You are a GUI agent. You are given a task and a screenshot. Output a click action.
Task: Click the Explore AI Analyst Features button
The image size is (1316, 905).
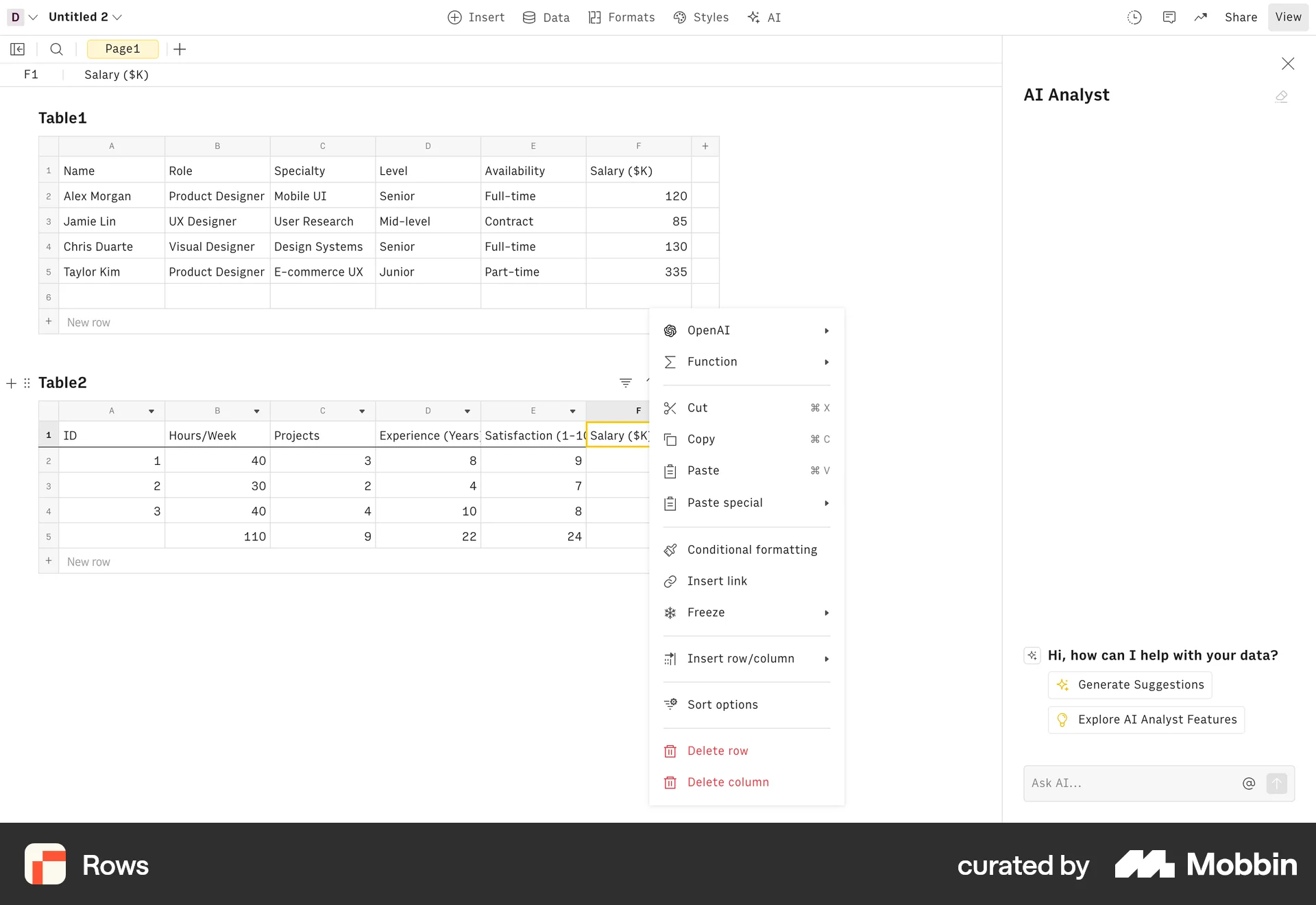1145,719
